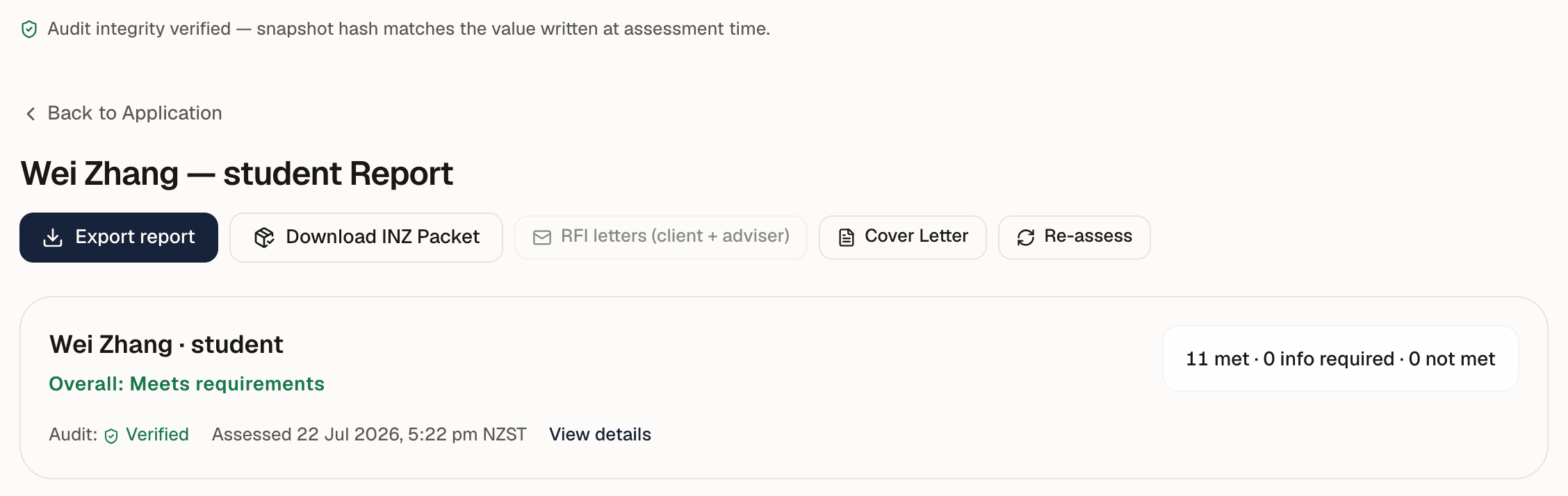Click the download tray icon in Export report
The image size is (1568, 496).
53,238
